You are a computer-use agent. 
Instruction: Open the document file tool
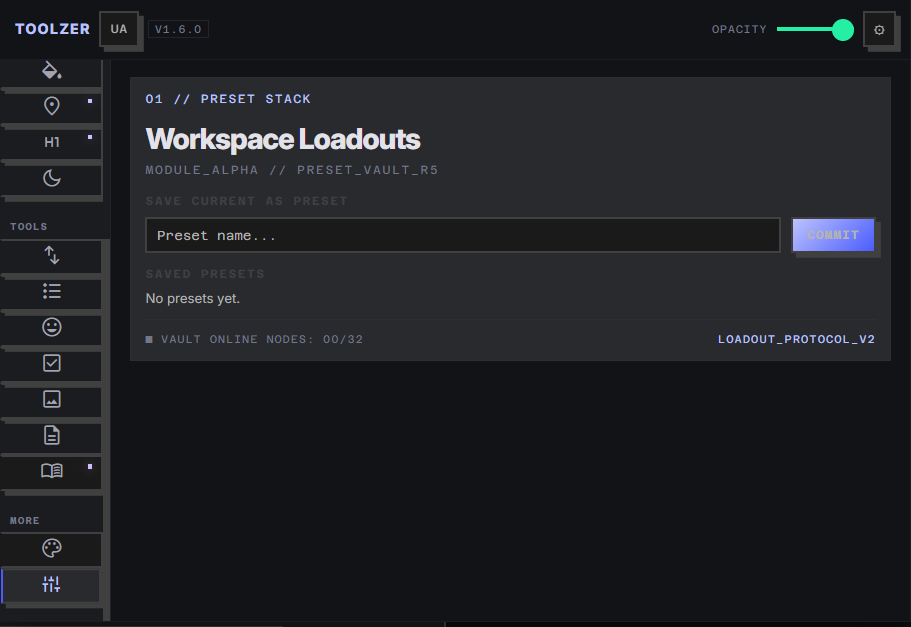point(51,435)
